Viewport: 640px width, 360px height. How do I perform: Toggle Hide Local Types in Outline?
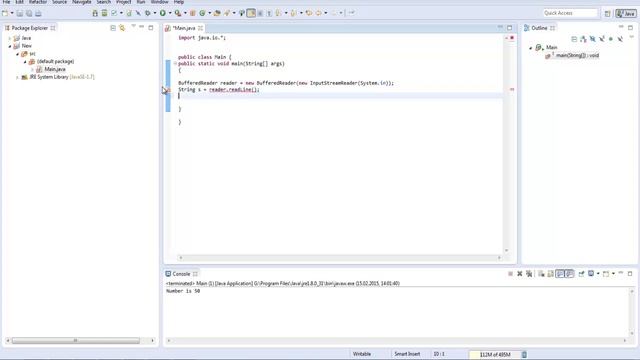620,39
